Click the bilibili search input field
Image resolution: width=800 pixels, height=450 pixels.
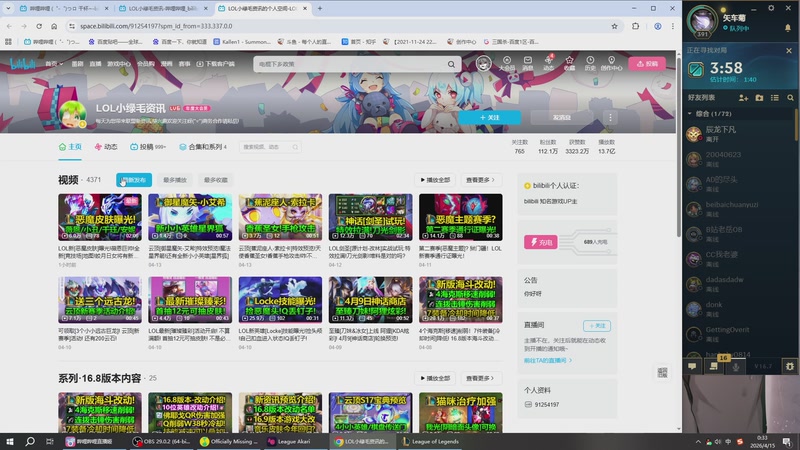(349, 64)
